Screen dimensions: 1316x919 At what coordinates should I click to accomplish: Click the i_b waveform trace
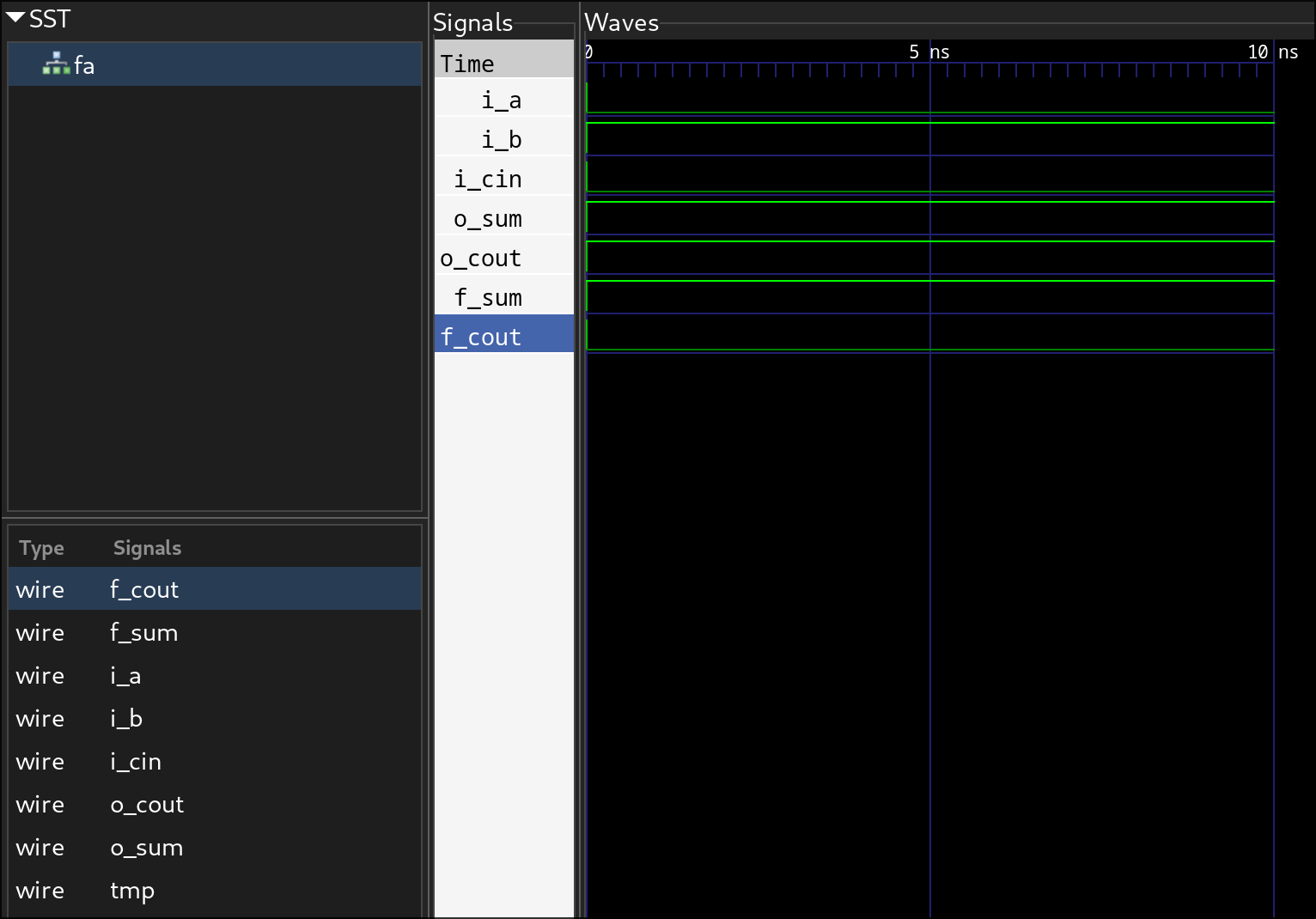point(929,138)
